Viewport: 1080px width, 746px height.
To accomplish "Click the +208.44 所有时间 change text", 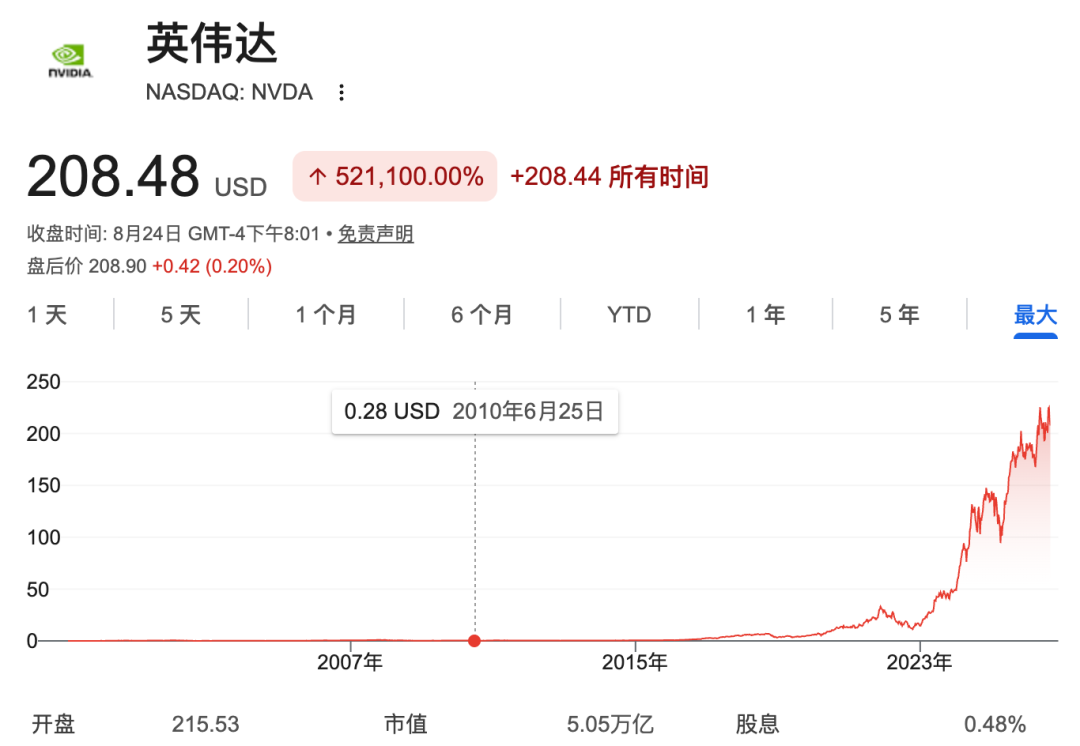I will [x=609, y=177].
